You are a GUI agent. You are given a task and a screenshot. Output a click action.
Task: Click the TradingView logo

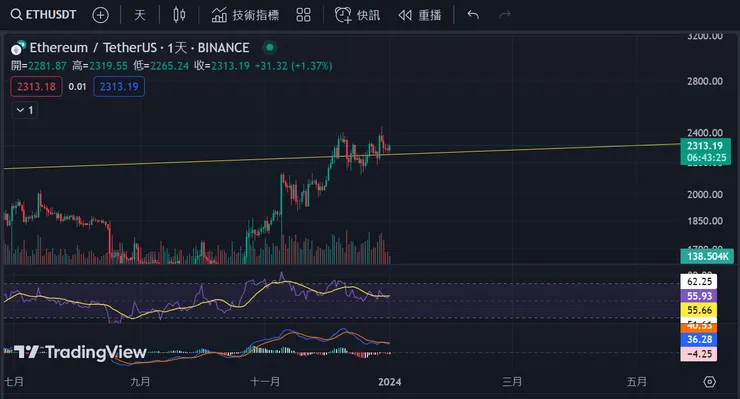click(80, 352)
